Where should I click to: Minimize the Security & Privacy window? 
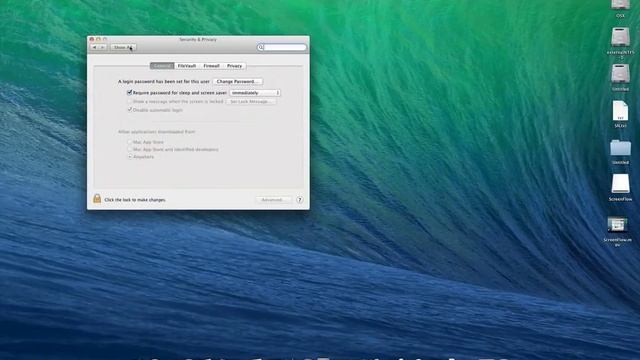coord(98,39)
